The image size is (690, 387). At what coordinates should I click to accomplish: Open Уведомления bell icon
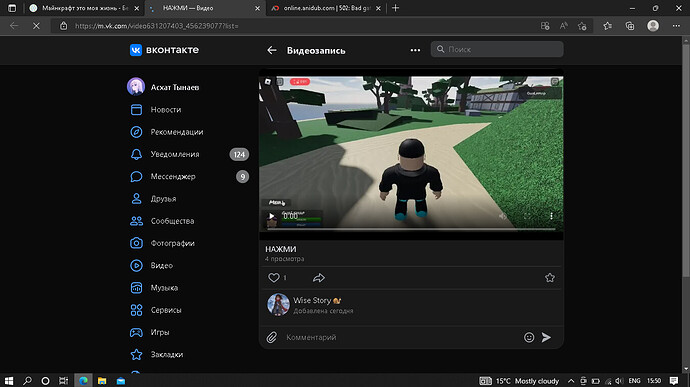point(136,154)
